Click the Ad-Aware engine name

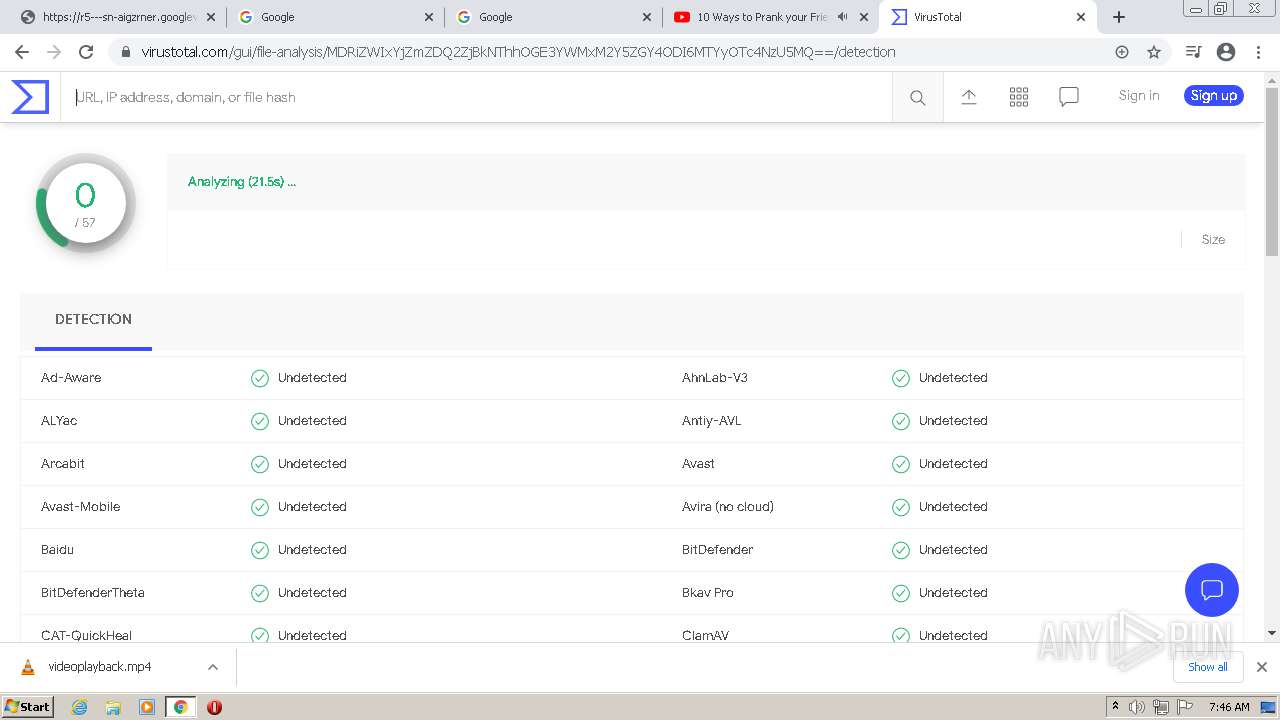point(71,378)
